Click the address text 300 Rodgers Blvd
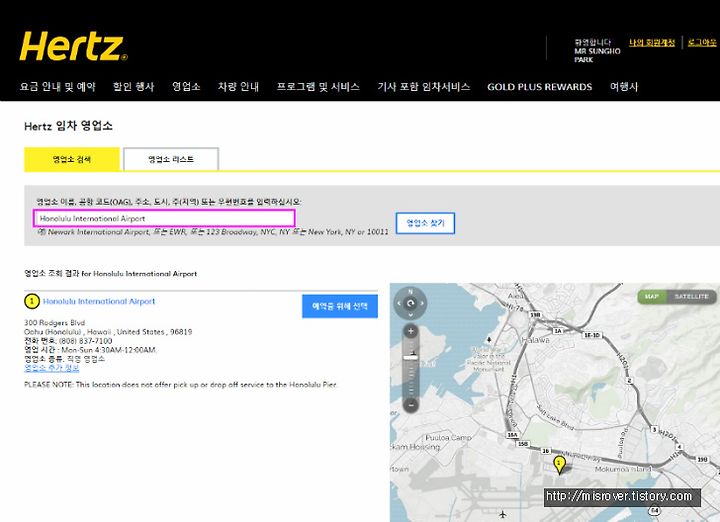 click(x=55, y=323)
